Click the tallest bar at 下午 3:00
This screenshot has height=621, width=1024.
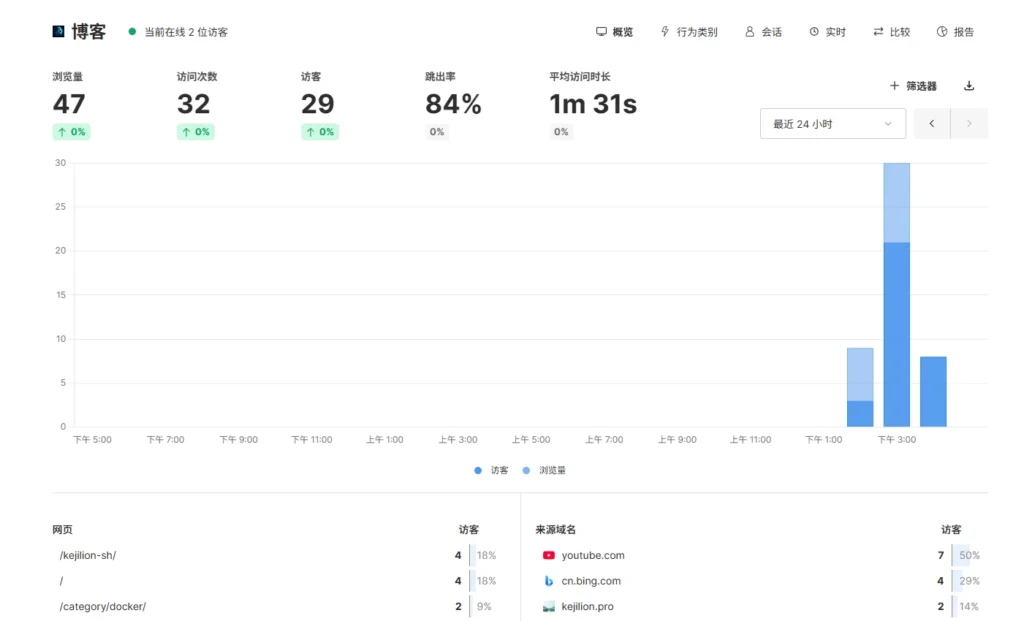coord(896,300)
